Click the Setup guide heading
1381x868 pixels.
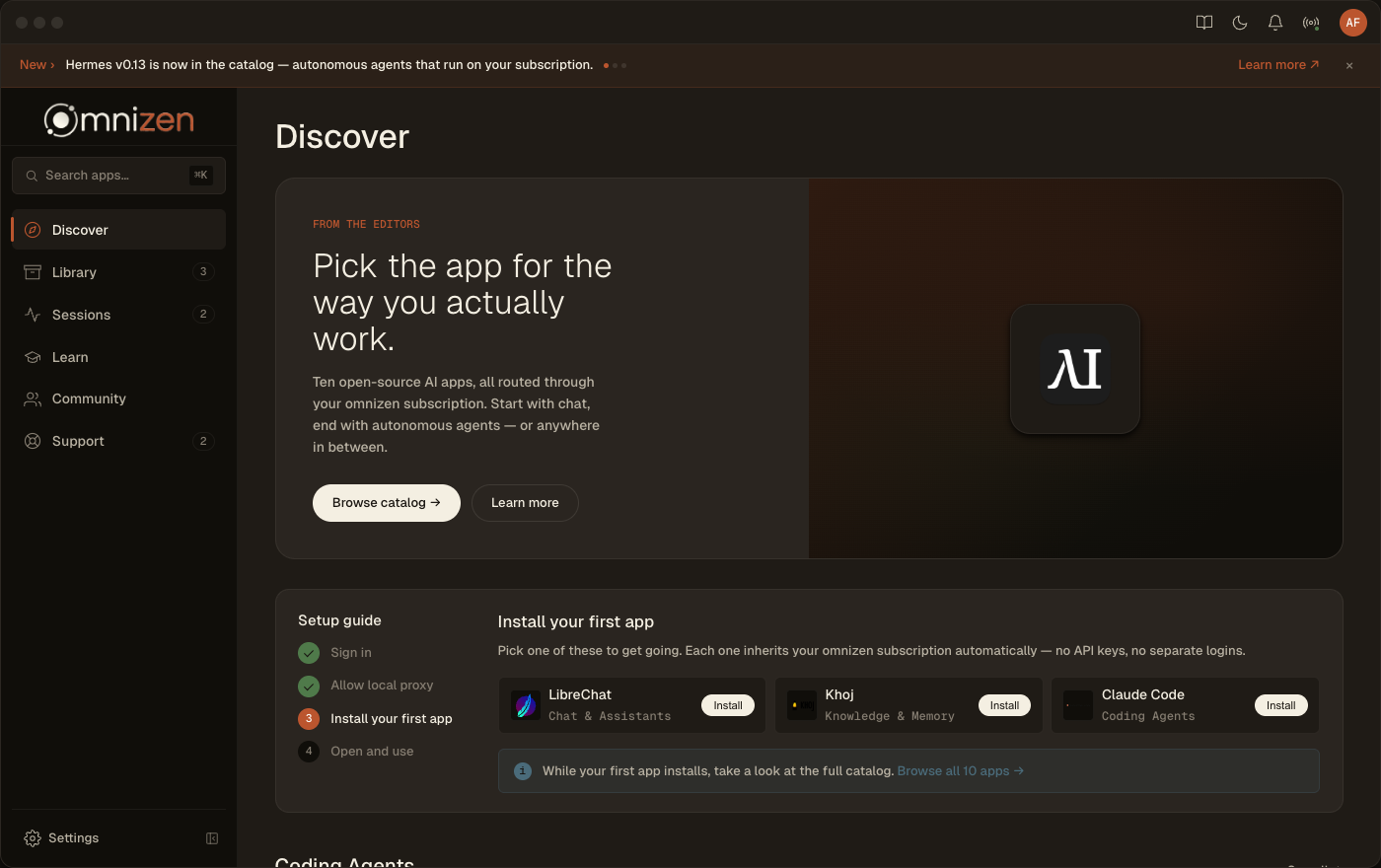tap(339, 620)
